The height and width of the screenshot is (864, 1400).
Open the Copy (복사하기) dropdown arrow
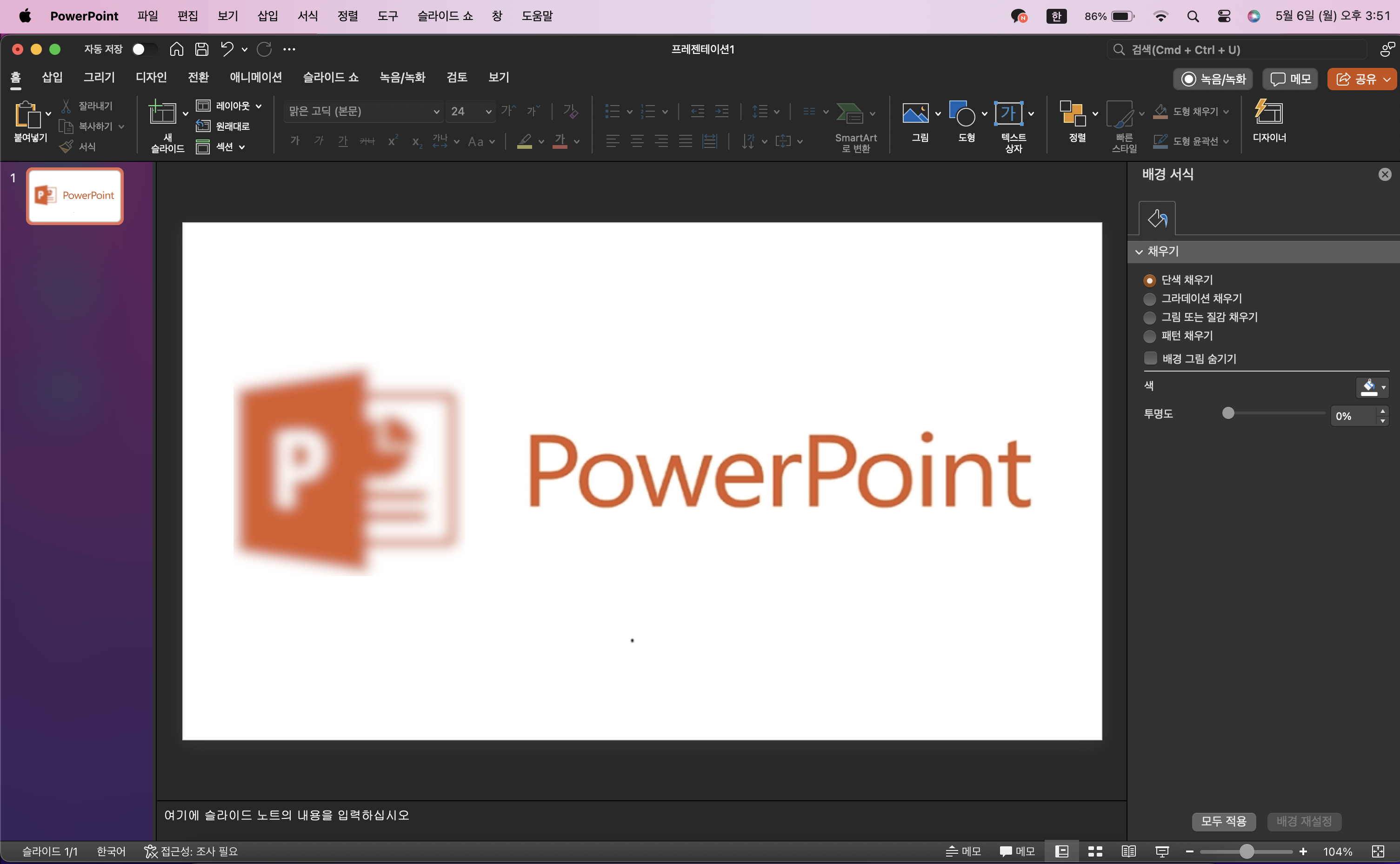(x=121, y=126)
